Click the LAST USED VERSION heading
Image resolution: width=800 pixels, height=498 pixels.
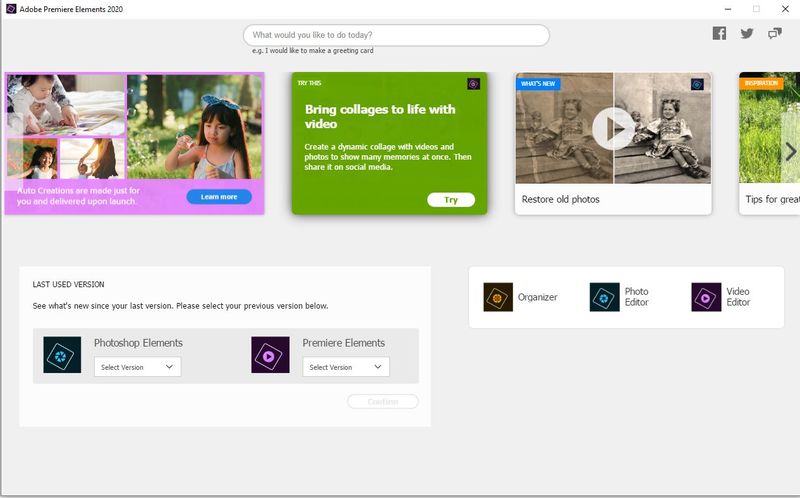click(68, 284)
